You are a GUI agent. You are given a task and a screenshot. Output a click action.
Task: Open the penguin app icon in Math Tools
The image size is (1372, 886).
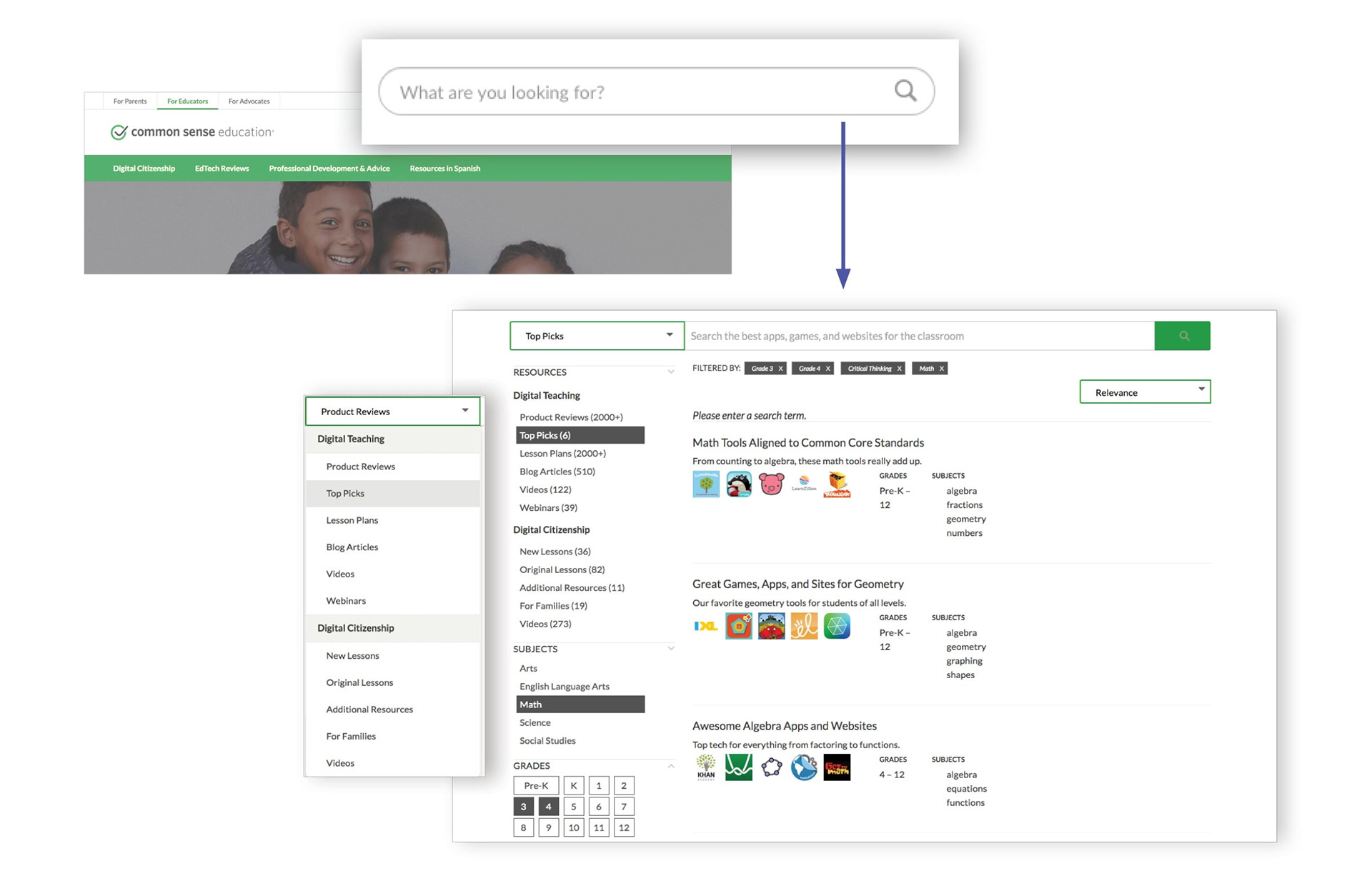click(739, 484)
